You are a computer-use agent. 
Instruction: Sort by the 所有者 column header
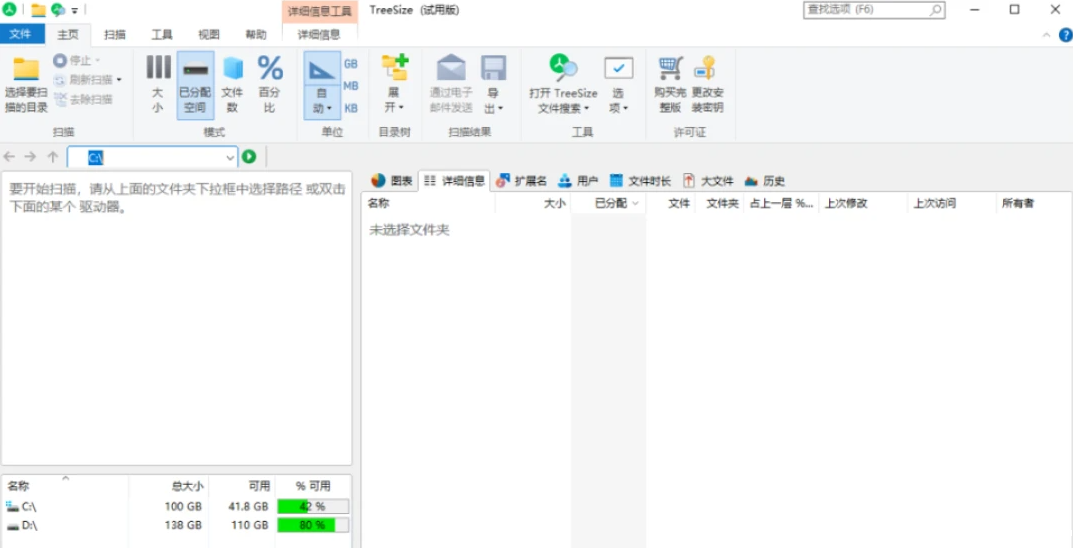coord(1034,203)
